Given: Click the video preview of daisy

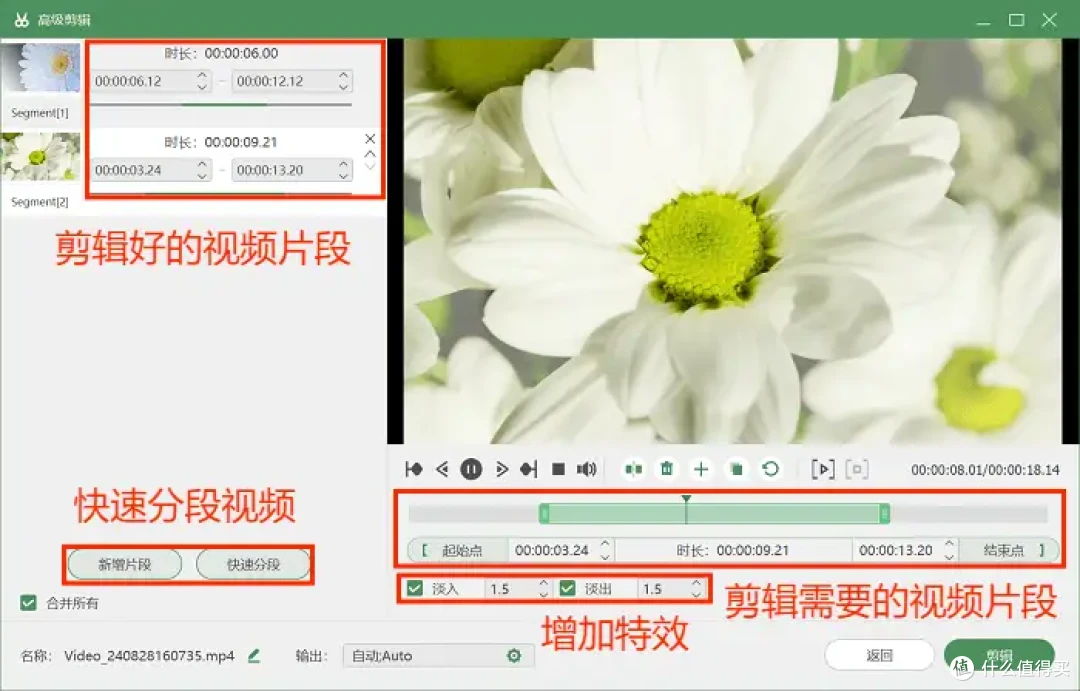Looking at the screenshot, I should (732, 241).
